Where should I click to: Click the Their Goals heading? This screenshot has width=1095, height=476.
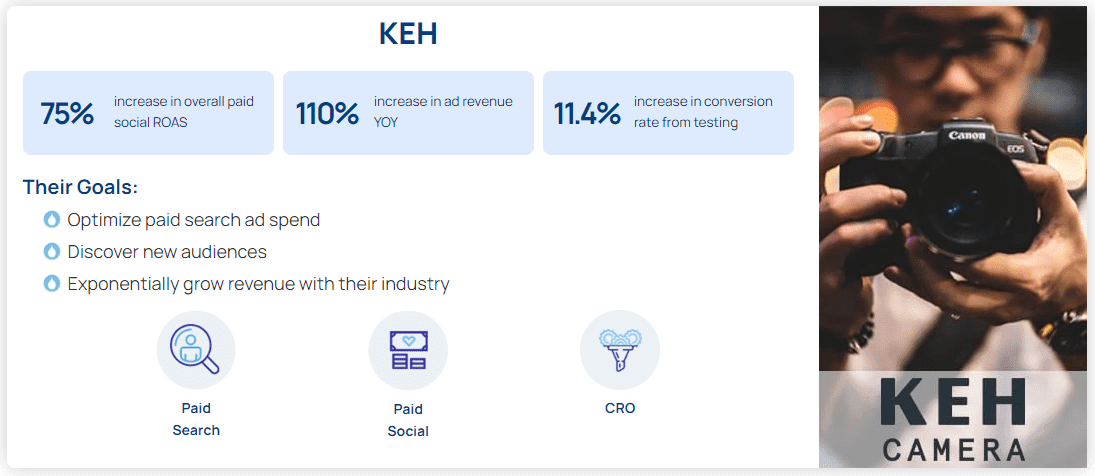(80, 187)
